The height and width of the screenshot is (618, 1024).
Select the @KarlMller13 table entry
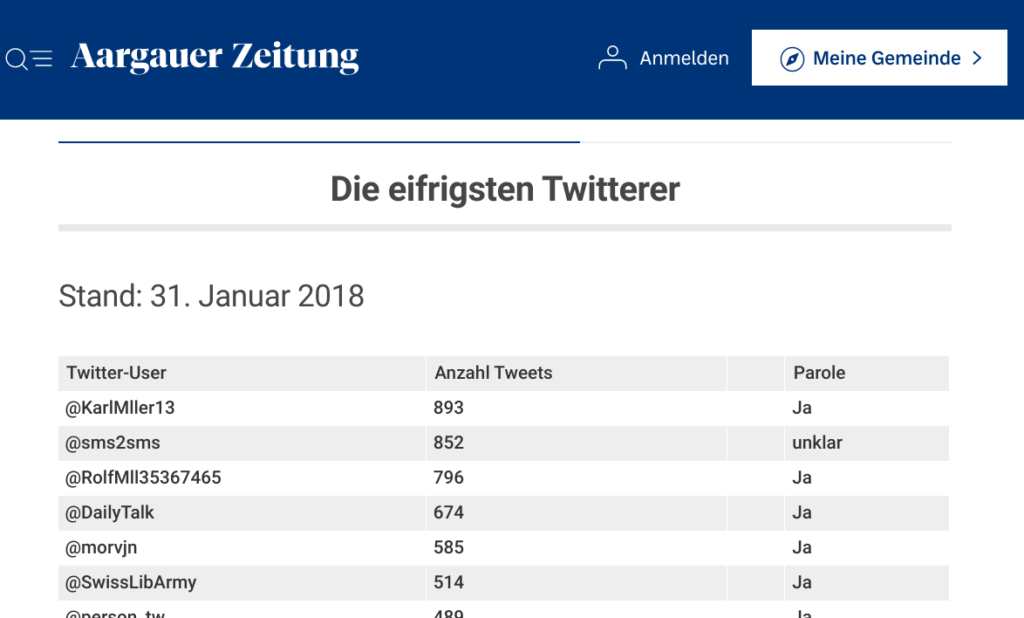point(120,408)
